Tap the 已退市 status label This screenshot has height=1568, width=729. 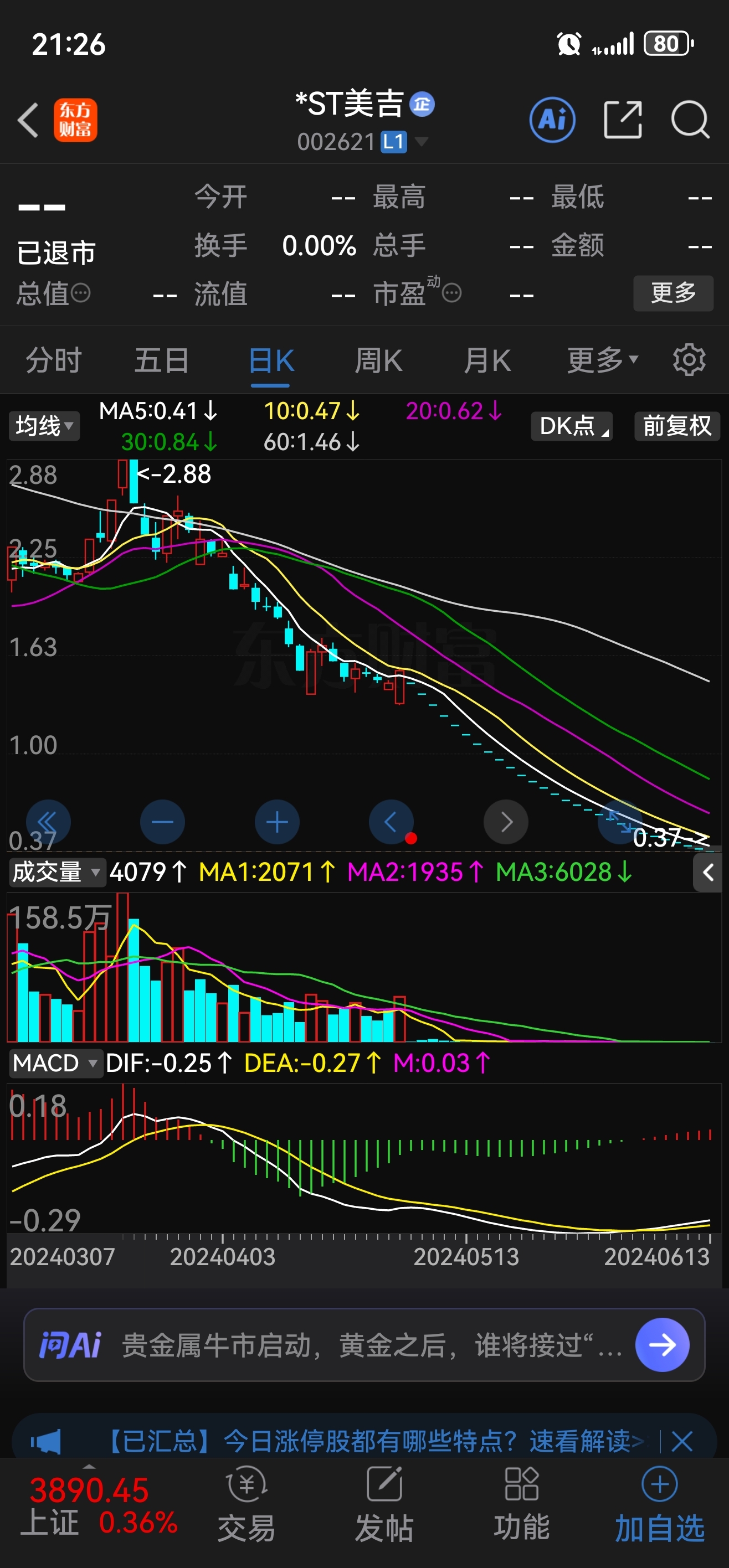tap(56, 252)
